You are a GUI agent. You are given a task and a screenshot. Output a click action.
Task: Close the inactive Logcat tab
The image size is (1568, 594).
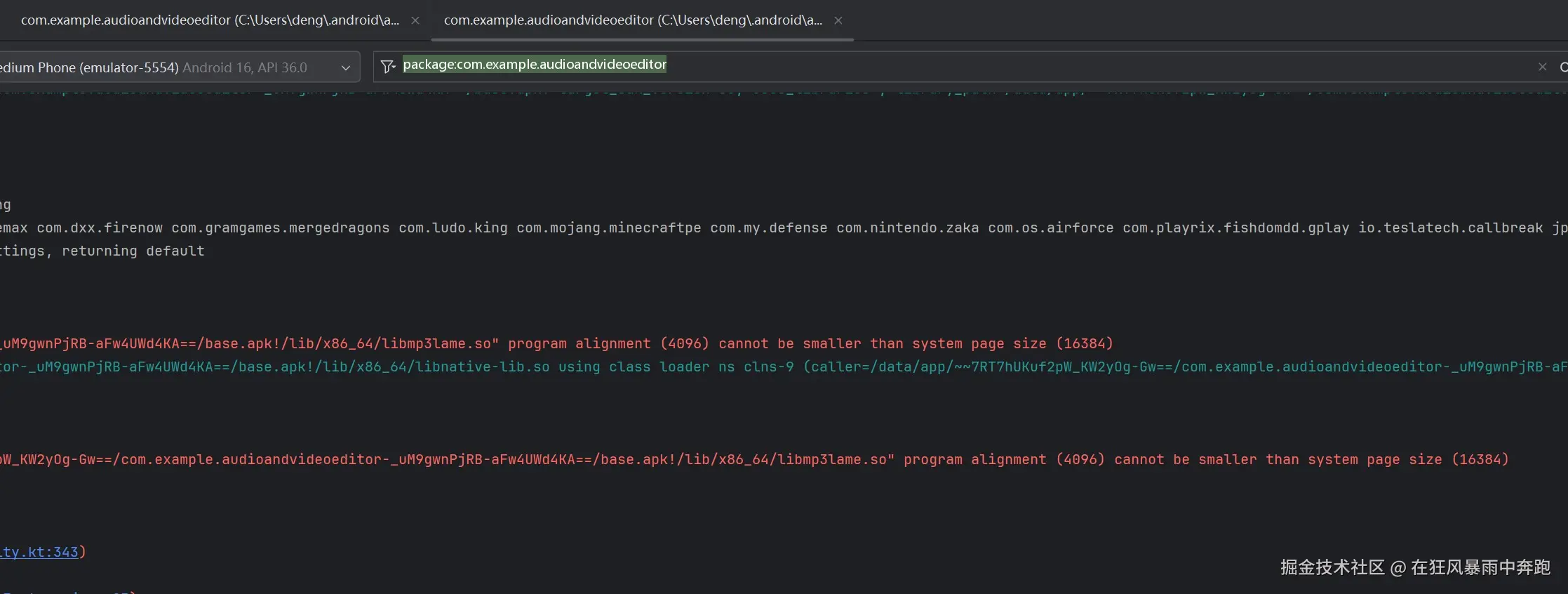click(x=415, y=20)
